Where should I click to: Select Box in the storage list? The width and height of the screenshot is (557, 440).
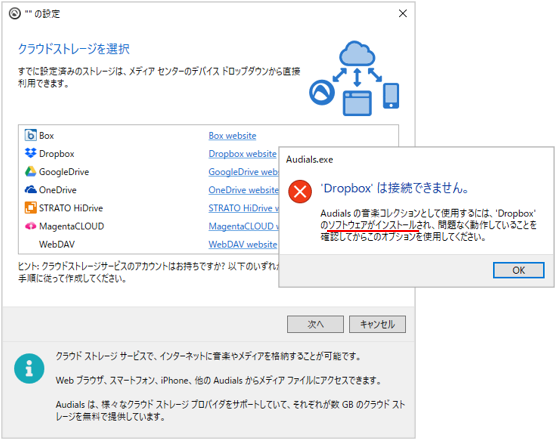(x=46, y=136)
